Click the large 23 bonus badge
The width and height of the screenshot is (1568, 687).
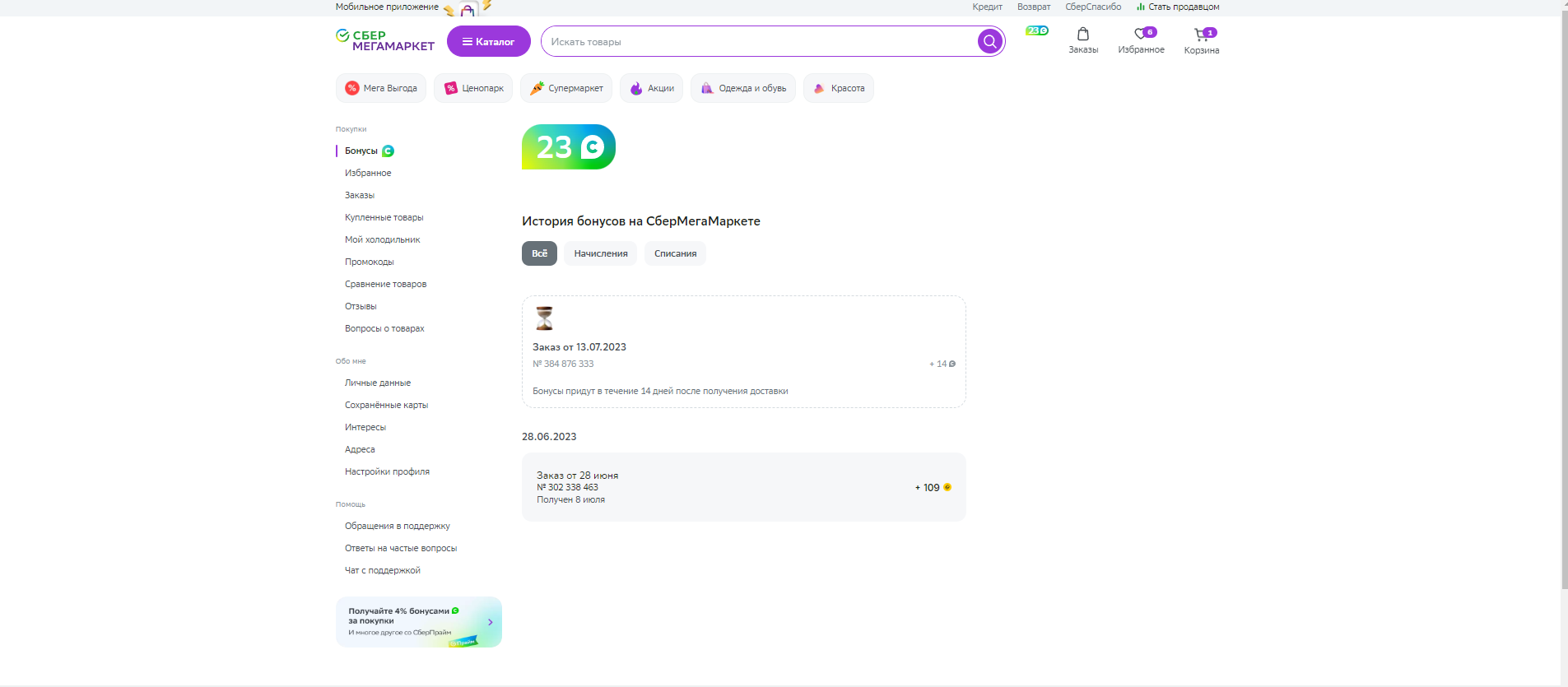point(569,147)
